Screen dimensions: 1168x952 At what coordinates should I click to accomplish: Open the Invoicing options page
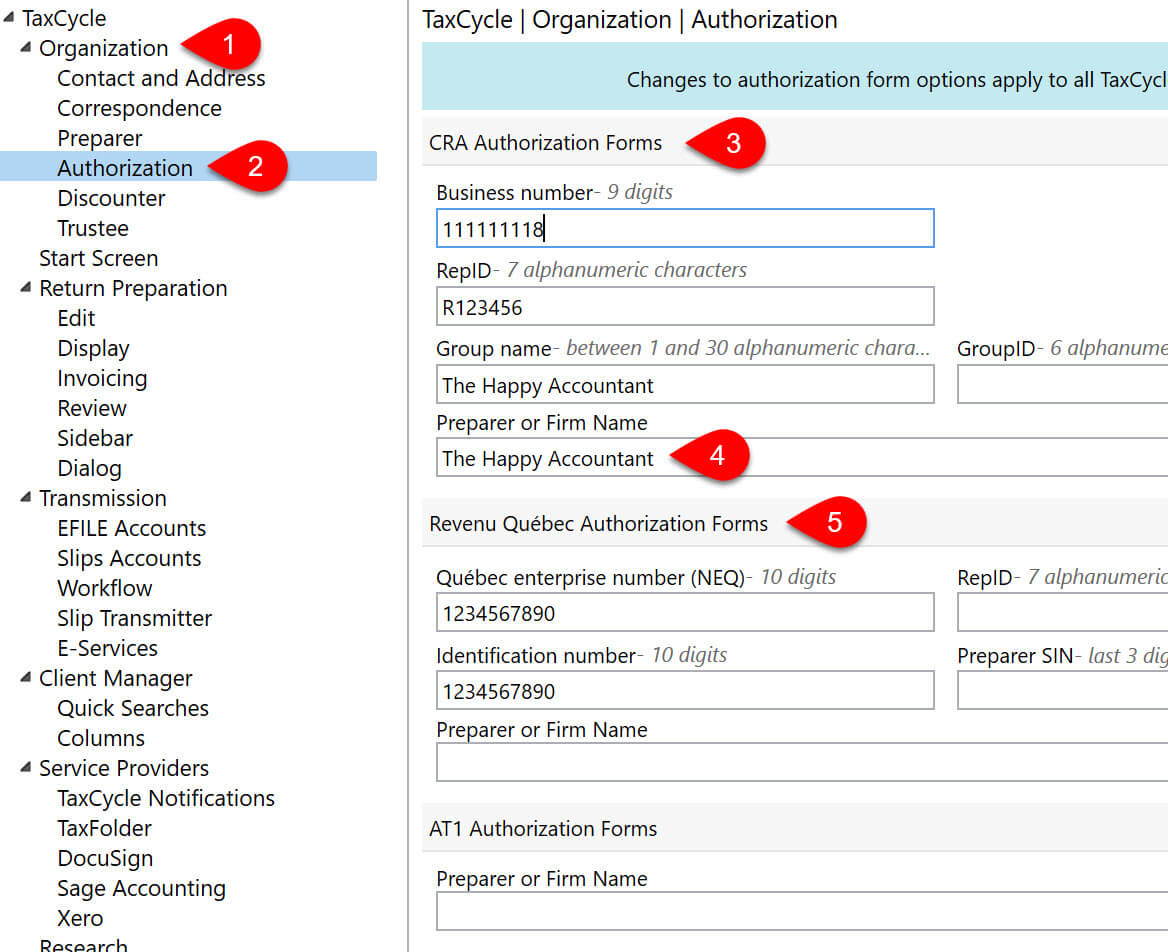pos(102,378)
